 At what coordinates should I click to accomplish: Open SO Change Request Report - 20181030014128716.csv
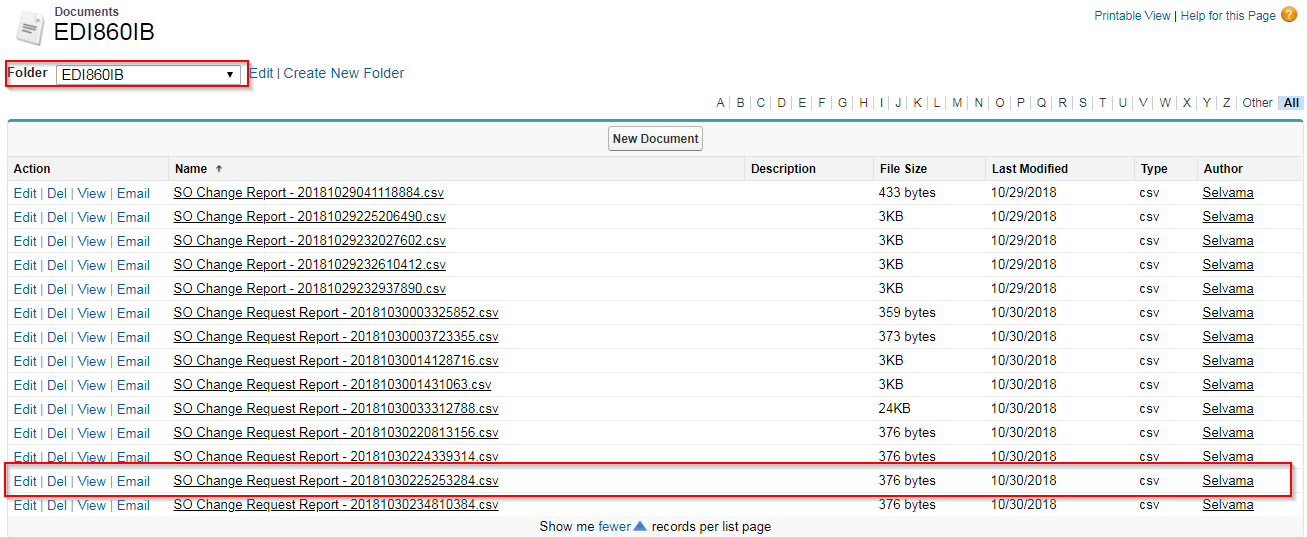coord(336,360)
